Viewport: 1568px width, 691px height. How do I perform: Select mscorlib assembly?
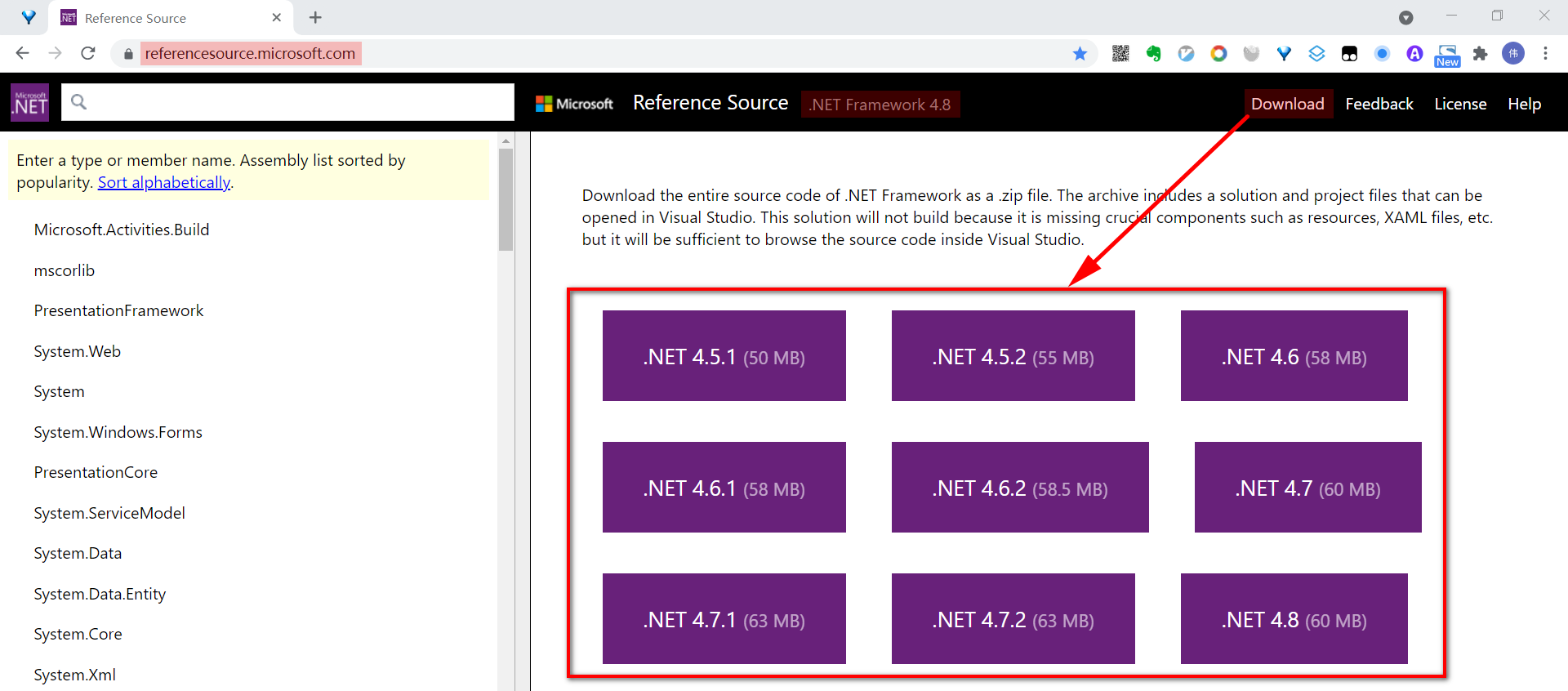[65, 270]
